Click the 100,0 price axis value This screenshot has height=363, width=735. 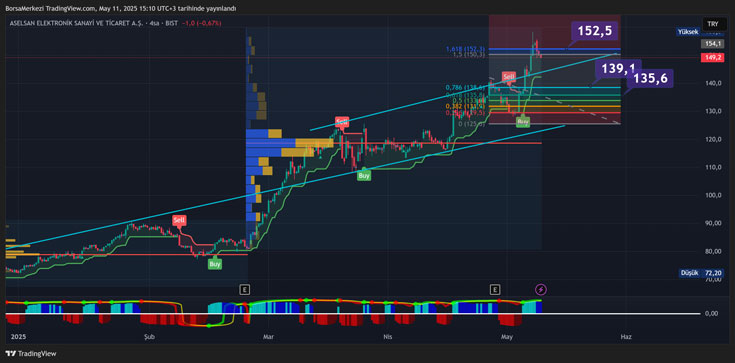(x=713, y=195)
